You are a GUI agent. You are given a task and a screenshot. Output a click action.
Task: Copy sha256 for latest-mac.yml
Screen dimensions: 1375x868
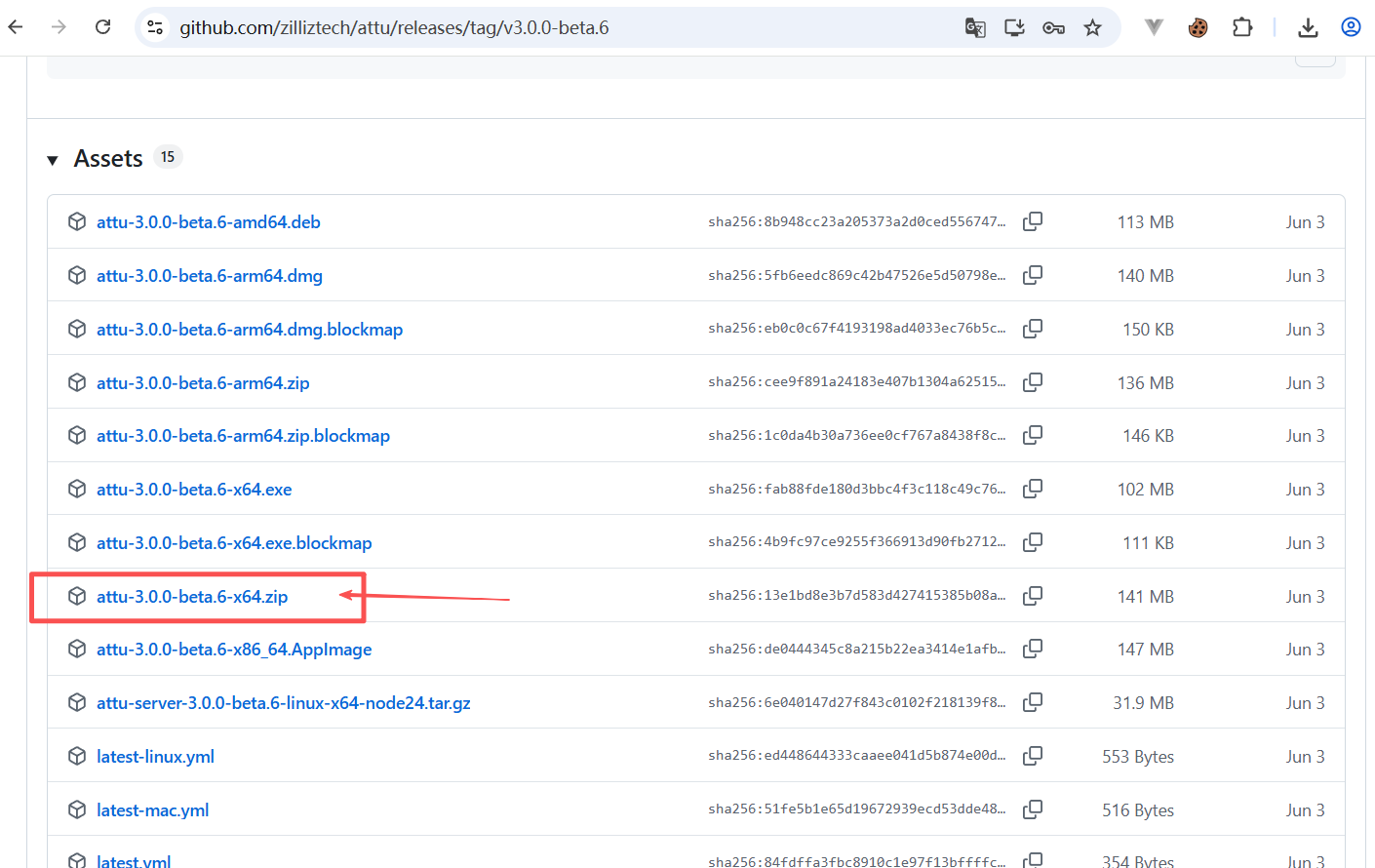pos(1033,809)
